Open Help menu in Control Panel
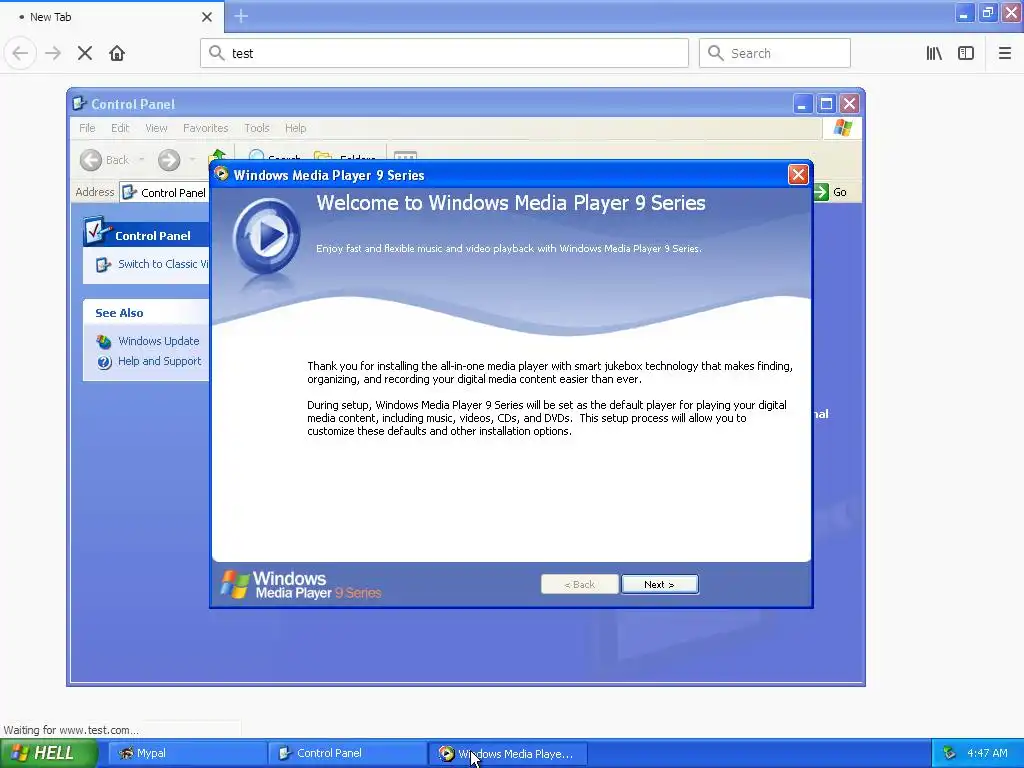Screen dimensions: 1024x768 pos(295,128)
